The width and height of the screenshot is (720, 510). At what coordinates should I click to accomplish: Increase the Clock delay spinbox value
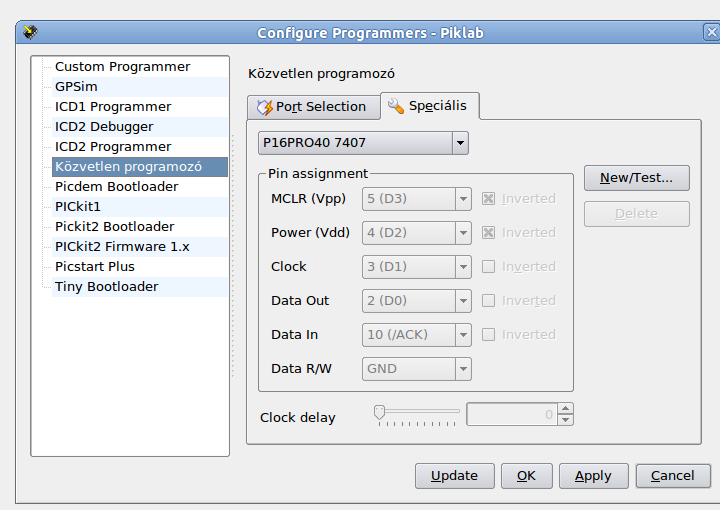[x=566, y=408]
